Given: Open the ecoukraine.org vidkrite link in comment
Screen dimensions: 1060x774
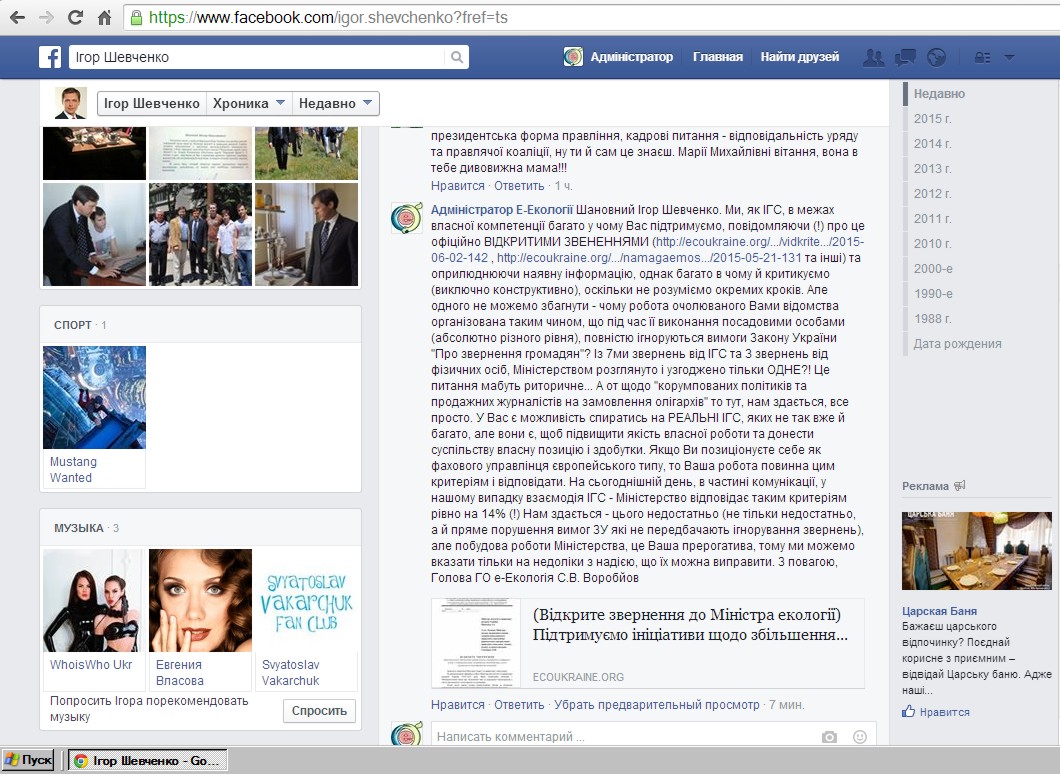Looking at the screenshot, I should tap(758, 241).
